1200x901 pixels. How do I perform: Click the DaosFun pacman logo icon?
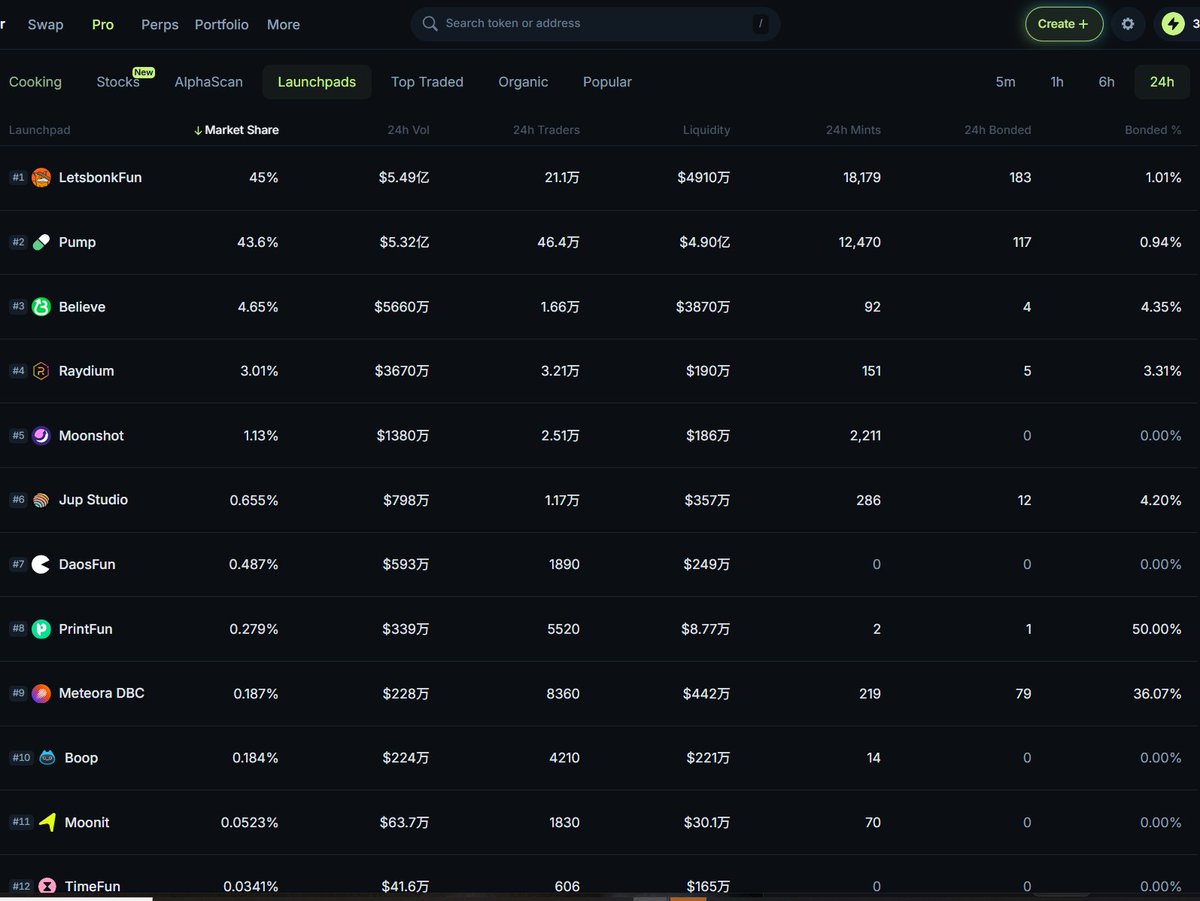pyautogui.click(x=41, y=565)
